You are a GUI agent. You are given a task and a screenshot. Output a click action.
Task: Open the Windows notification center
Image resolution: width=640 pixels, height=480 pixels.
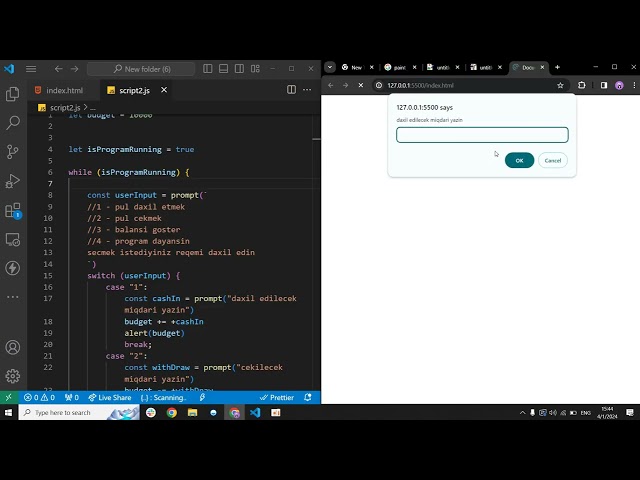coord(630,413)
